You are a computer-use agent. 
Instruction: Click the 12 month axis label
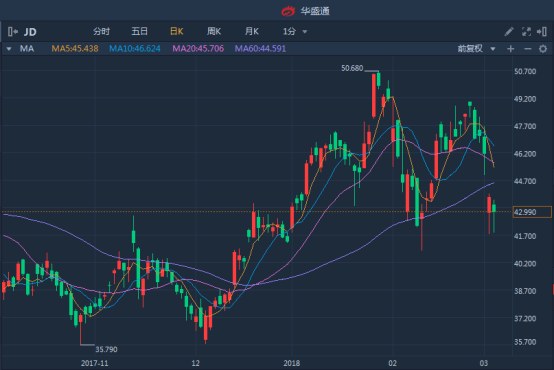[x=195, y=363]
